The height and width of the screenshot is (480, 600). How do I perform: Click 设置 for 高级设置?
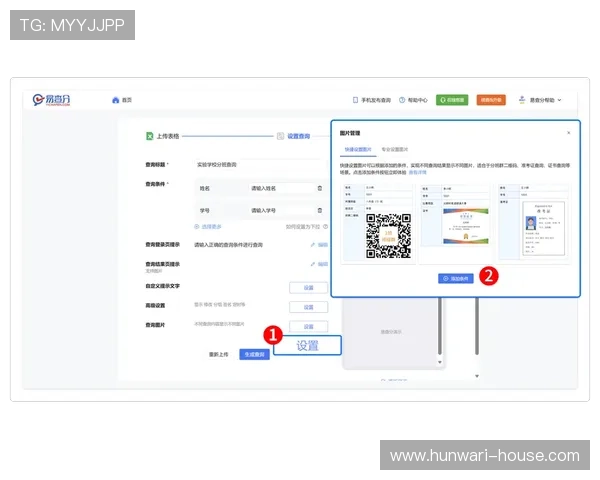pos(308,307)
